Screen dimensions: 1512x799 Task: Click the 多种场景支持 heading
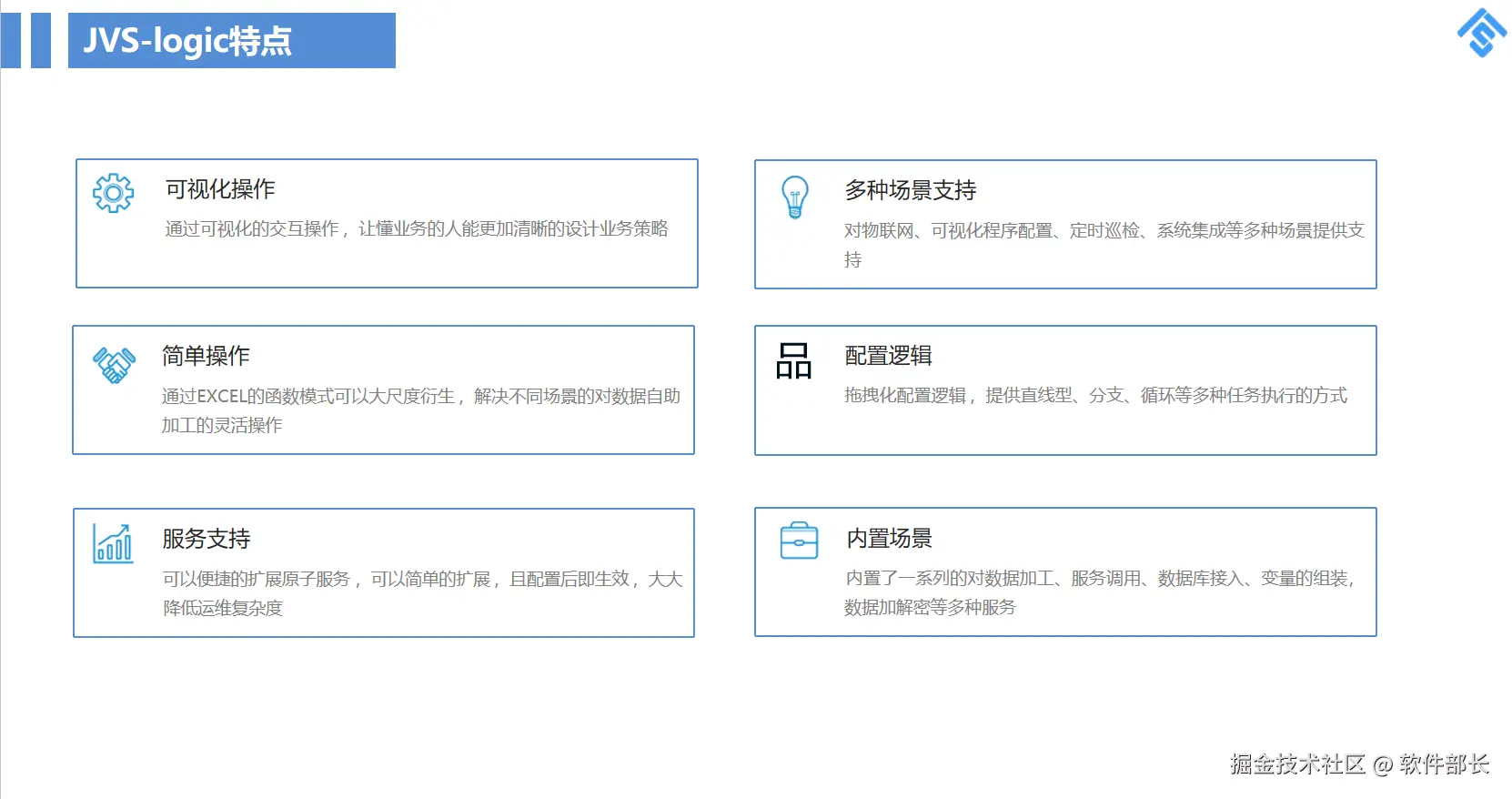coord(911,190)
